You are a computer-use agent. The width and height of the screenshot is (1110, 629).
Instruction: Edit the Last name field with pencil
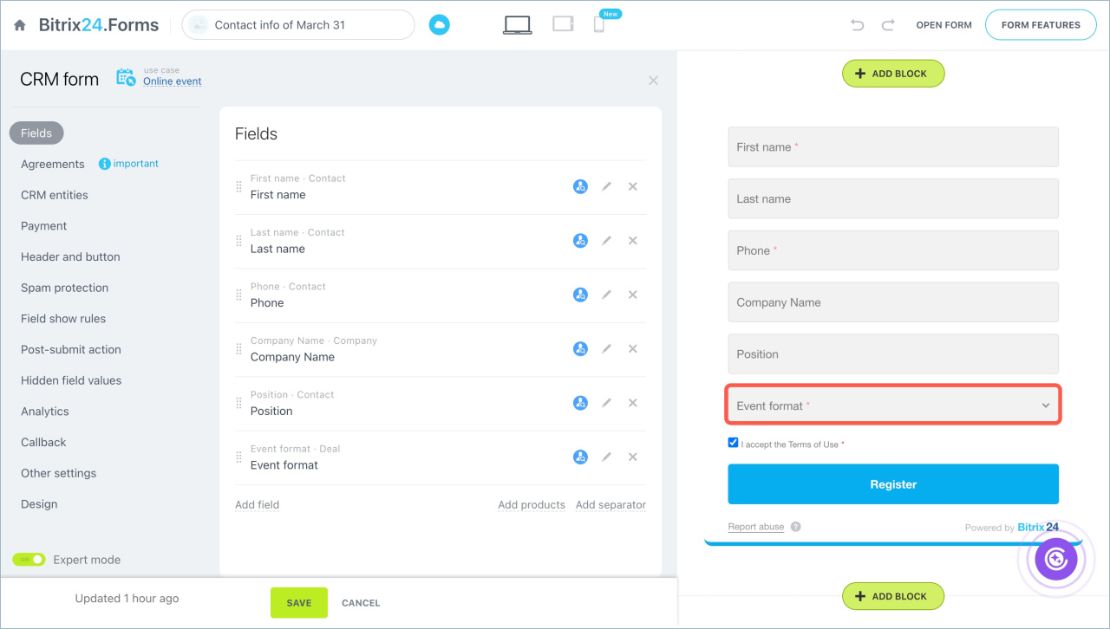[607, 241]
